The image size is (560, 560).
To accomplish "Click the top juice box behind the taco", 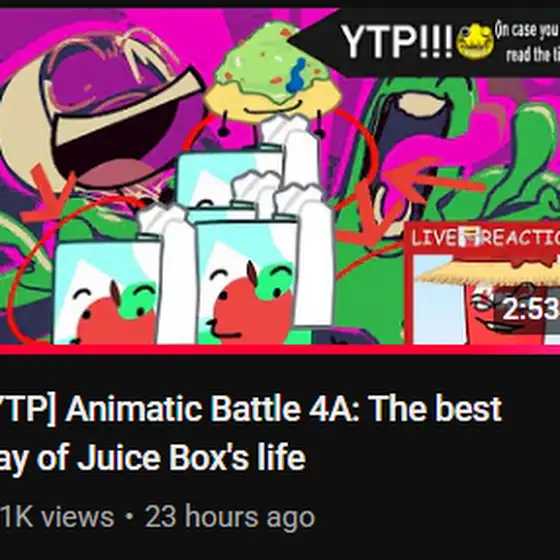I will (x=229, y=177).
